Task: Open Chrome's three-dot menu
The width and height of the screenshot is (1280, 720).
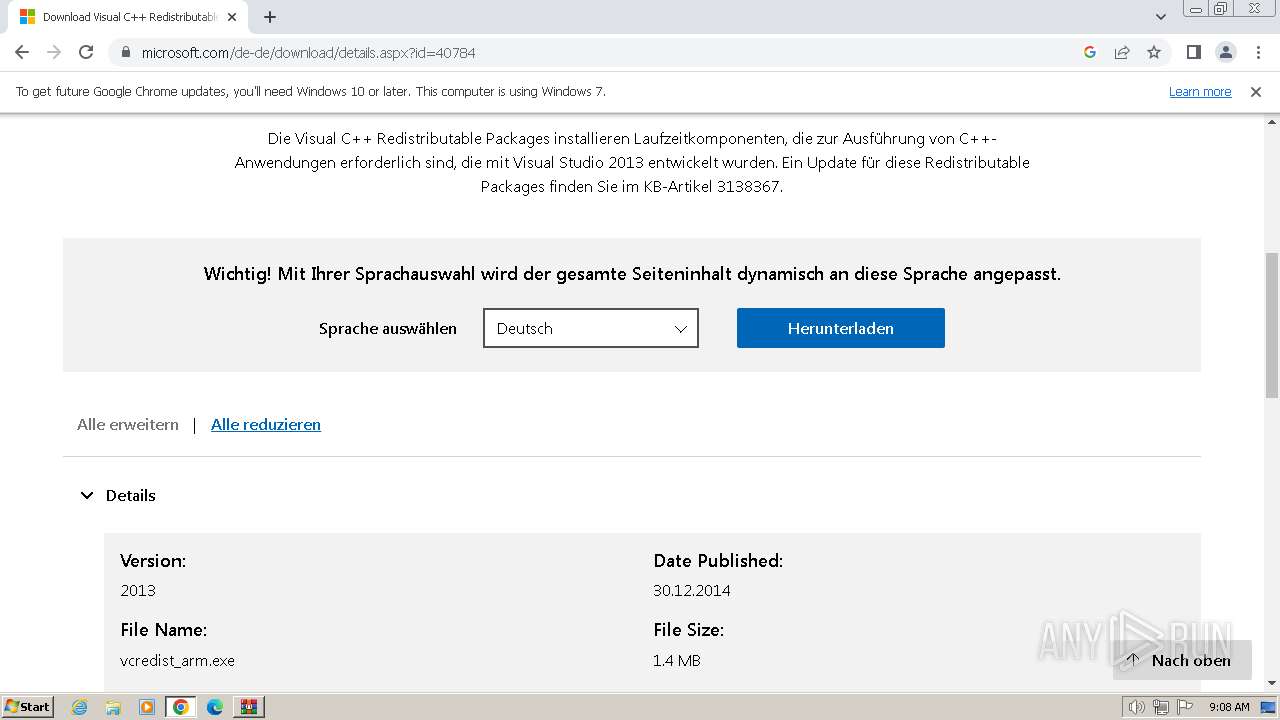Action: [1258, 52]
